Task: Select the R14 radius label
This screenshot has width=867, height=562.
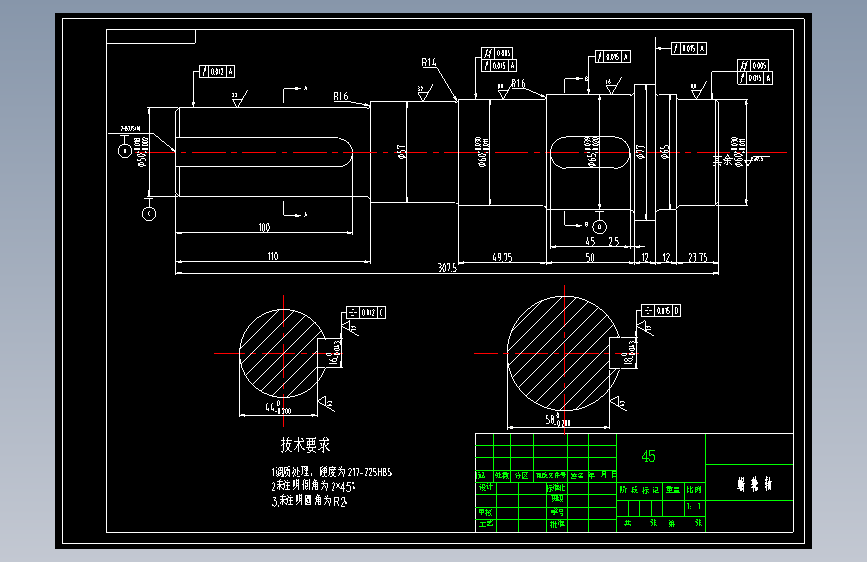Action: point(429,63)
